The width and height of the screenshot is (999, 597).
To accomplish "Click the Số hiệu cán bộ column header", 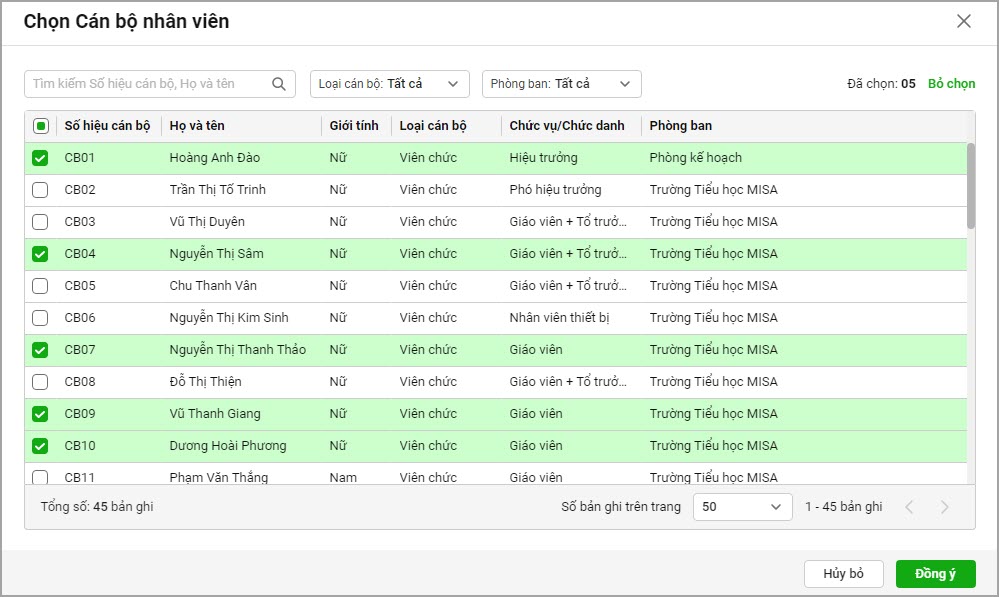I will click(x=107, y=126).
